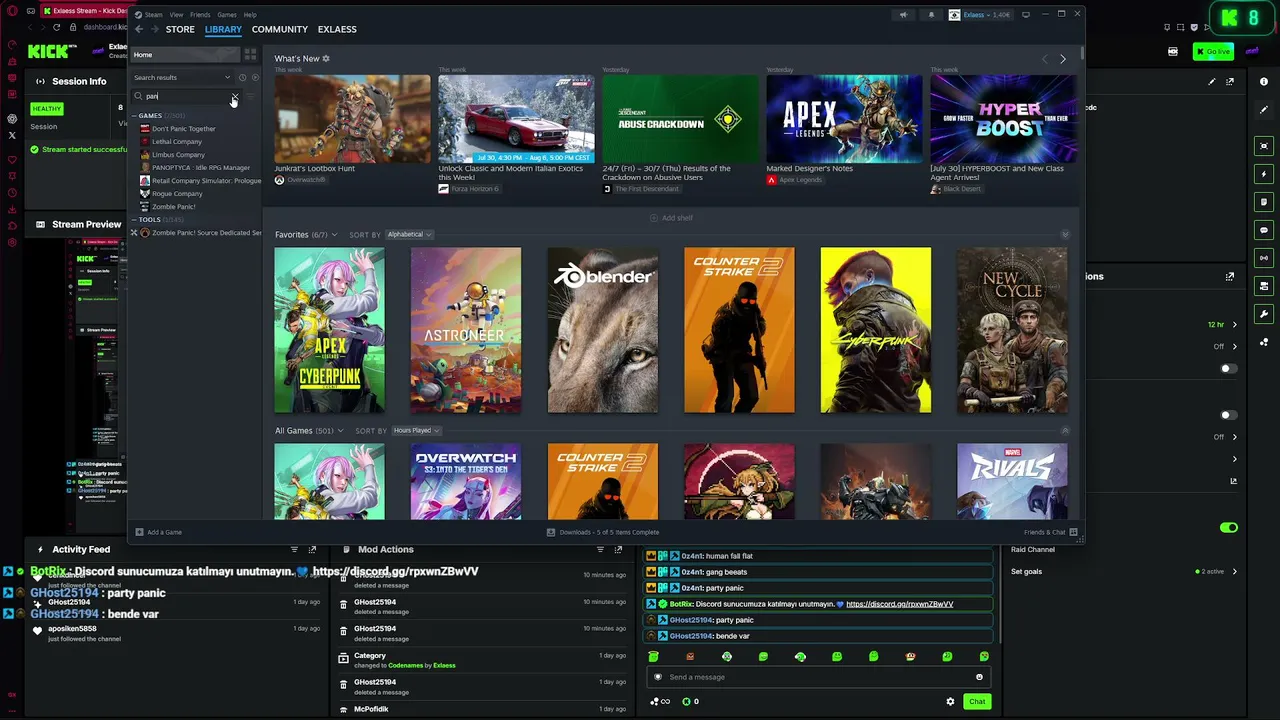Change Favorites sort order from Alphabetical
This screenshot has width=1280, height=720.
point(409,234)
